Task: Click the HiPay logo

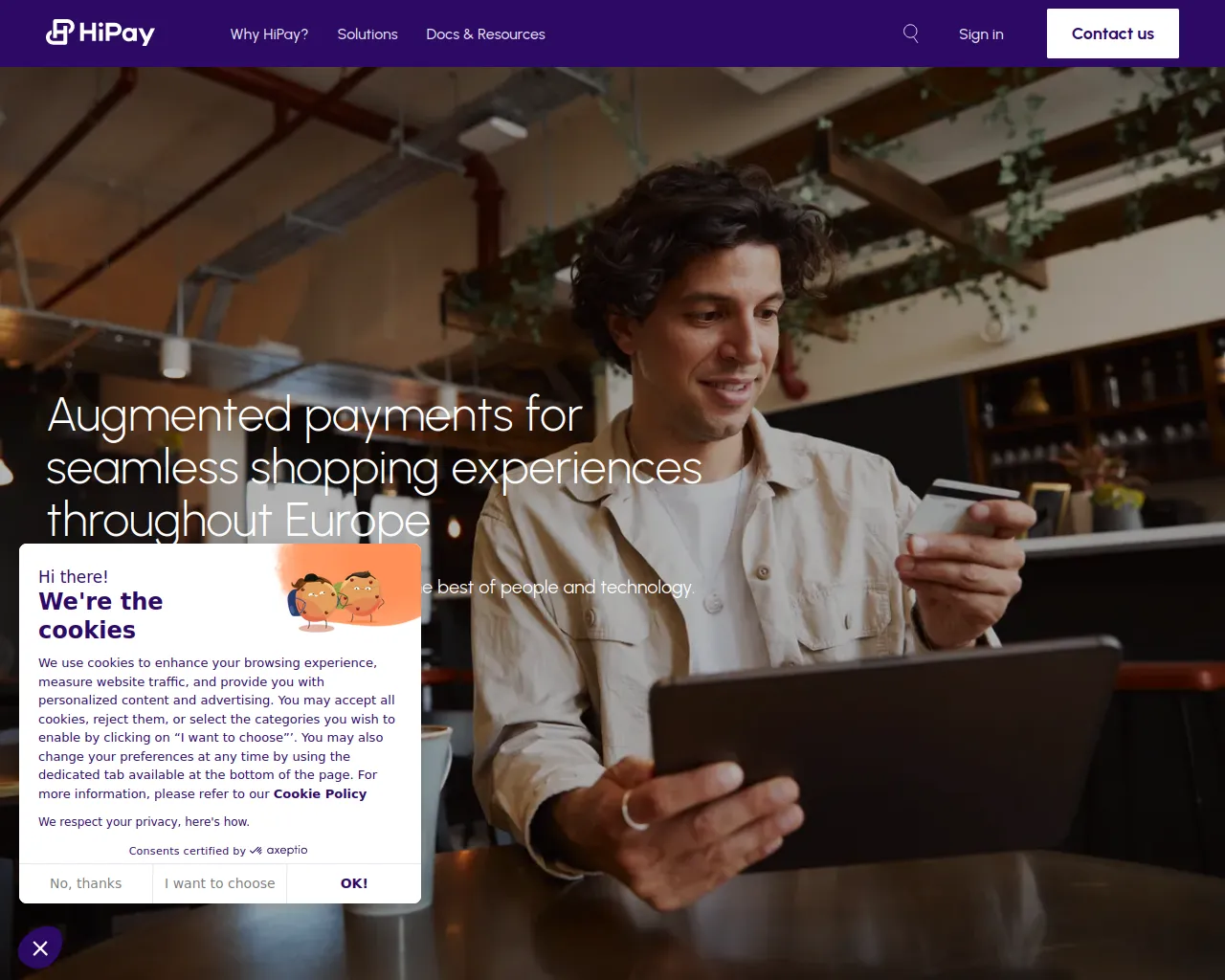Action: coord(100,33)
